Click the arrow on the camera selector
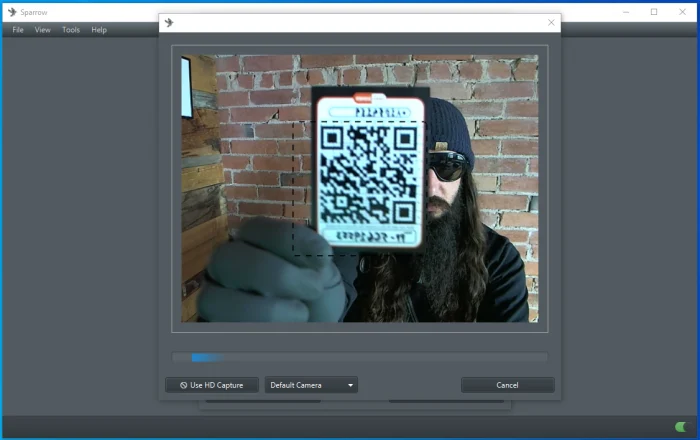 pos(350,385)
